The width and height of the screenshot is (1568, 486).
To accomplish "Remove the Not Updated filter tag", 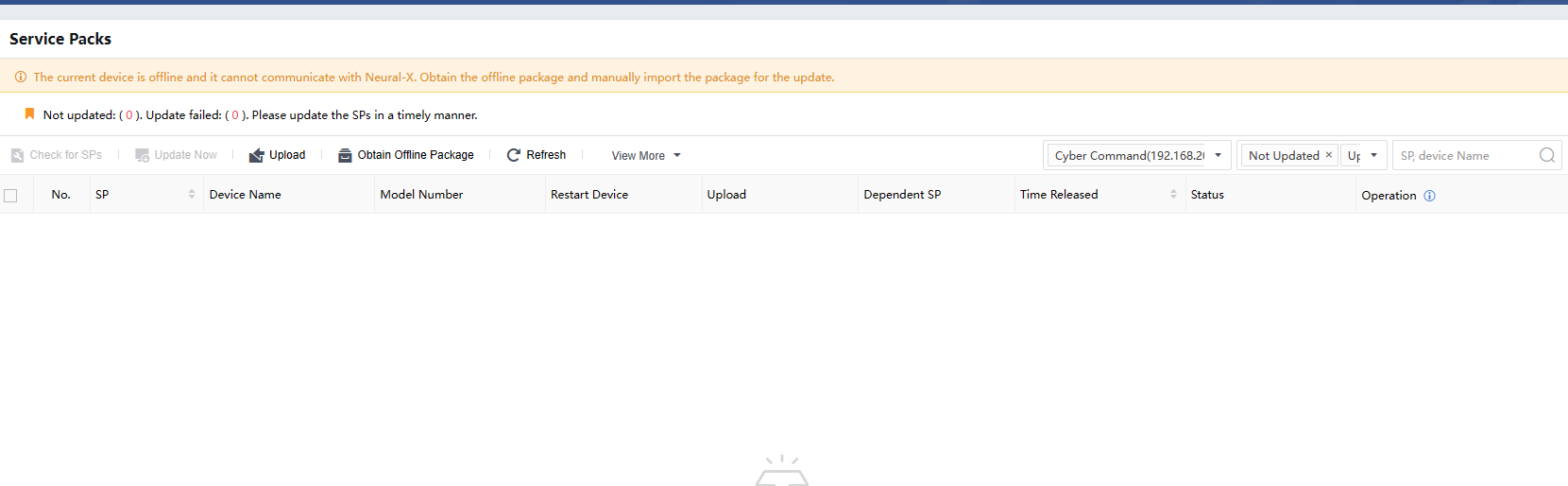I will pyautogui.click(x=1328, y=155).
